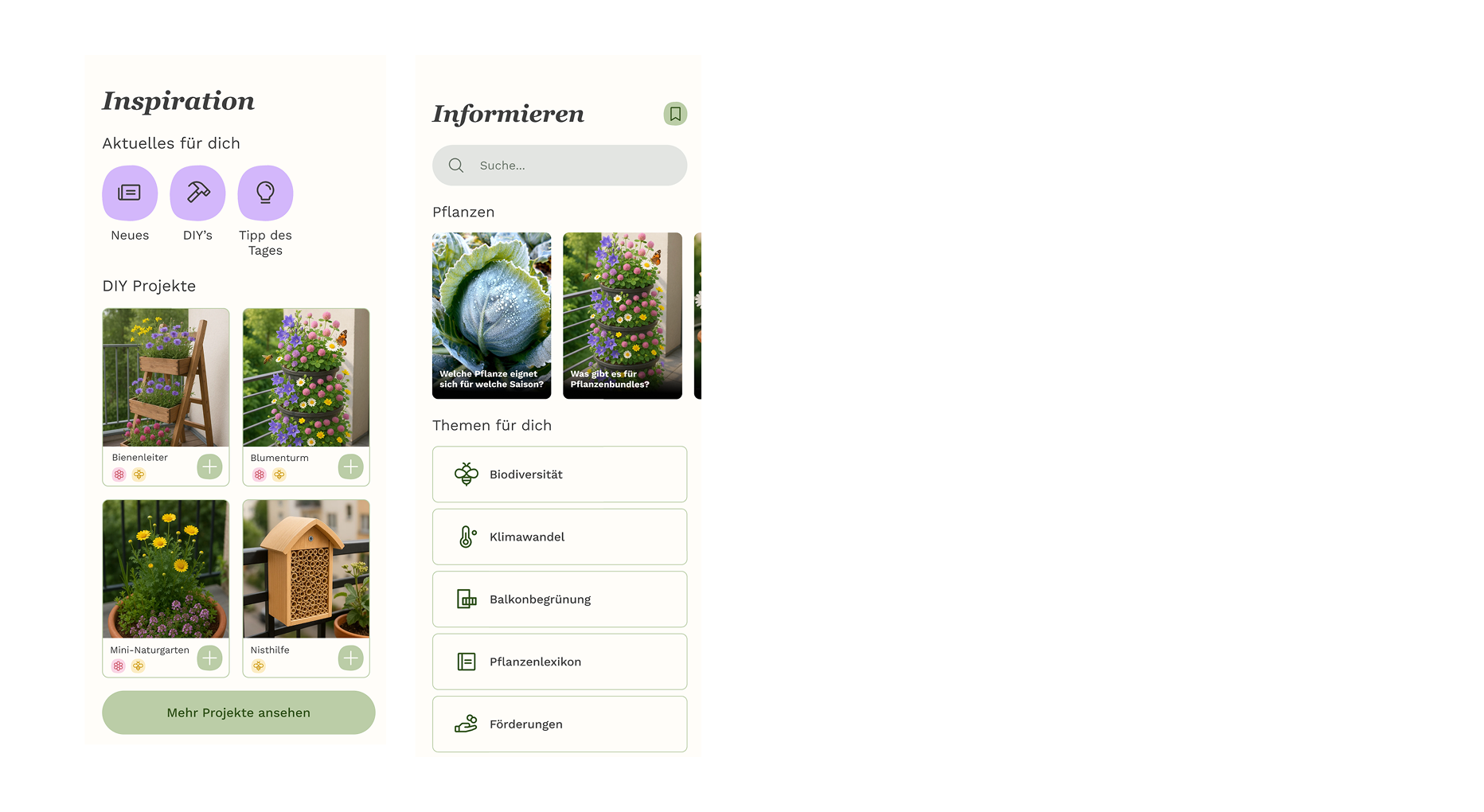The height and width of the screenshot is (812, 1484).
Task: Open the Pflanzenlexikon entry
Action: [x=560, y=662]
